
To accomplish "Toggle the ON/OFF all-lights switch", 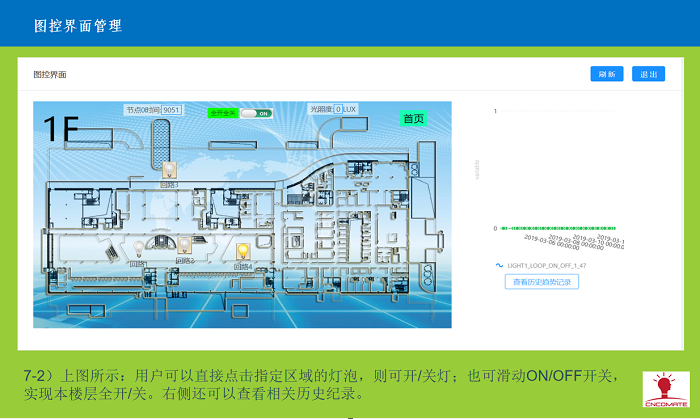I will (x=256, y=113).
